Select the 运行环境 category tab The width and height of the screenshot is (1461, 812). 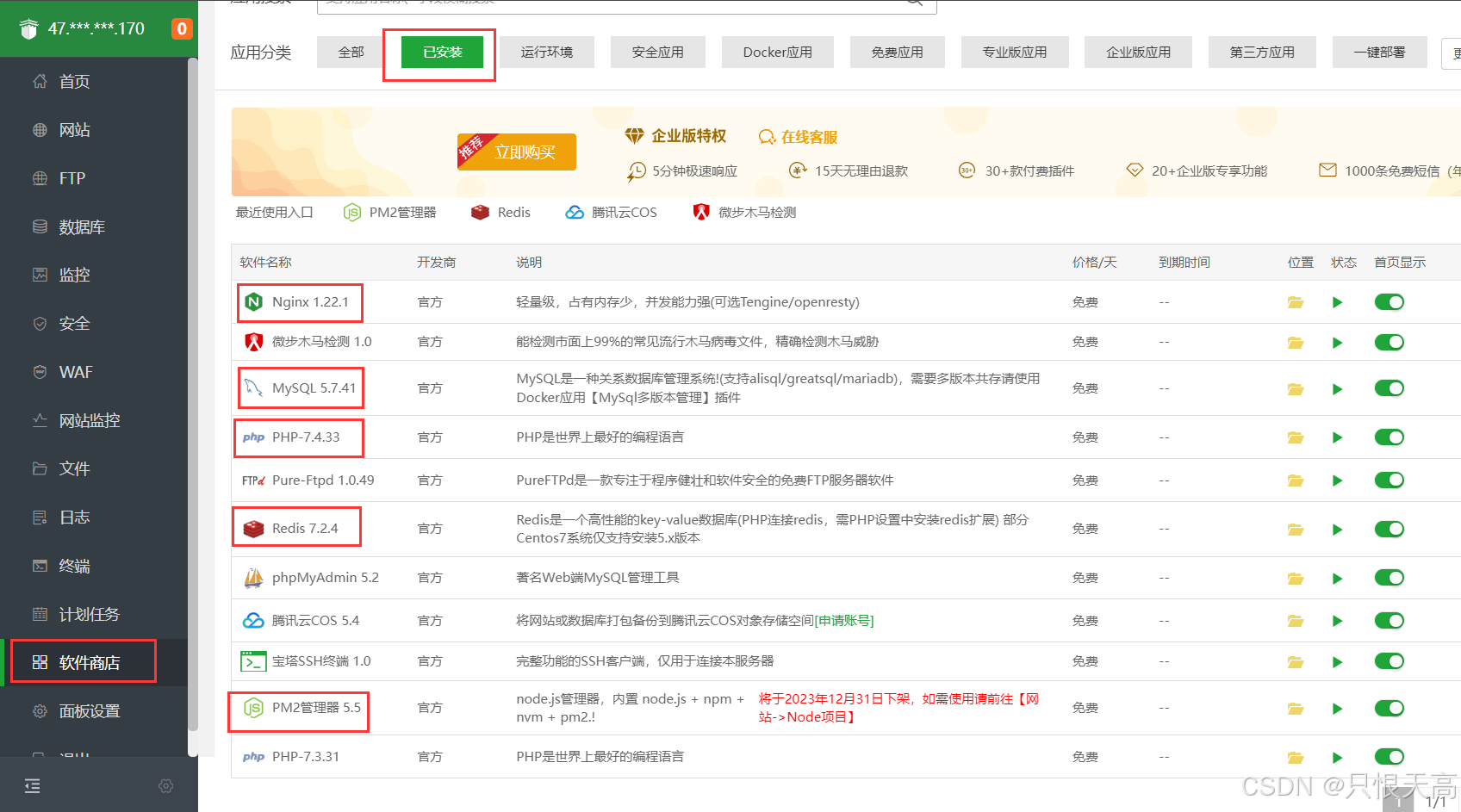coord(547,53)
